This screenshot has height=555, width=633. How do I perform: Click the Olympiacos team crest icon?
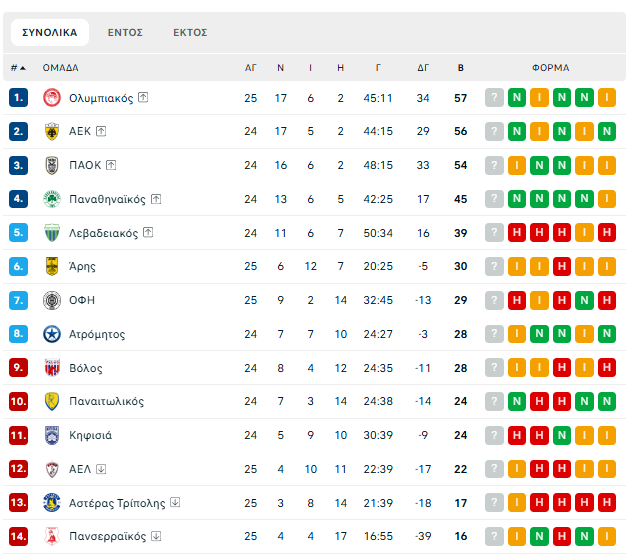[52, 98]
